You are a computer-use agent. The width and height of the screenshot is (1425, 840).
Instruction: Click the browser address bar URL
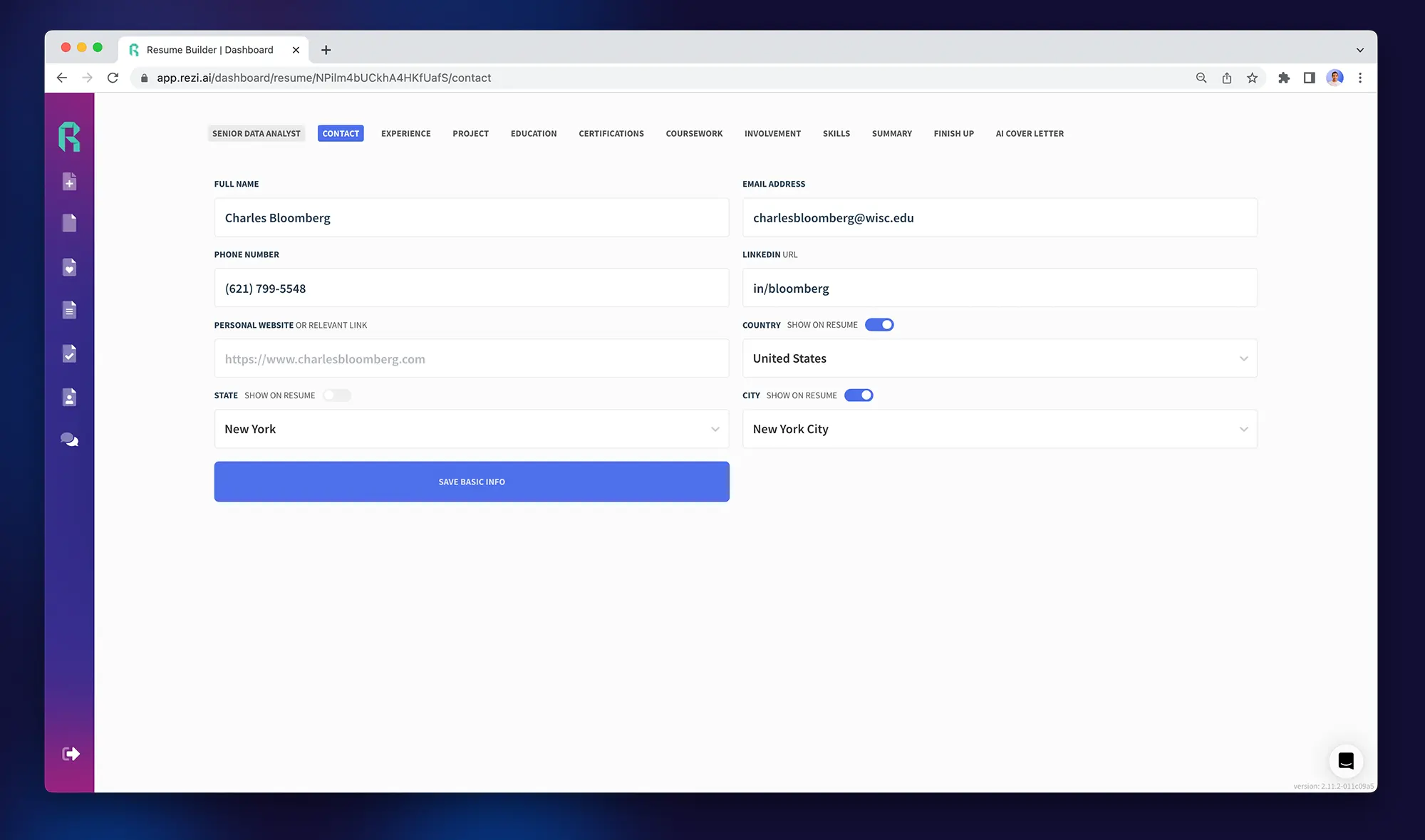pos(324,78)
